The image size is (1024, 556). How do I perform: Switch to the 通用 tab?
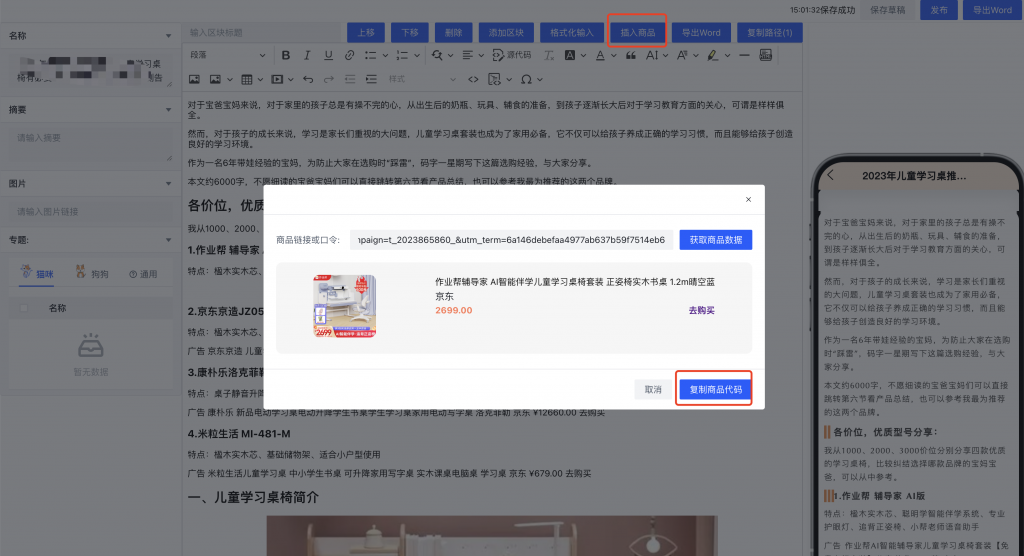143,274
